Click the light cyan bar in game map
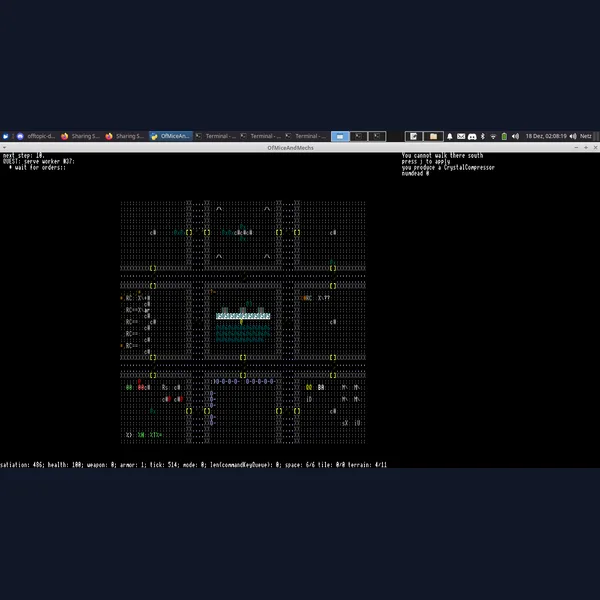Screen dimensions: 600x600 [243, 316]
